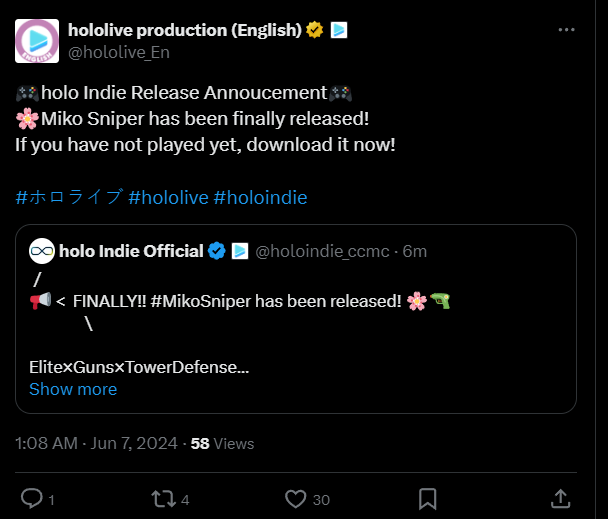Like the tweet with the heart icon
Screen dimensions: 608x519
(x=295, y=498)
